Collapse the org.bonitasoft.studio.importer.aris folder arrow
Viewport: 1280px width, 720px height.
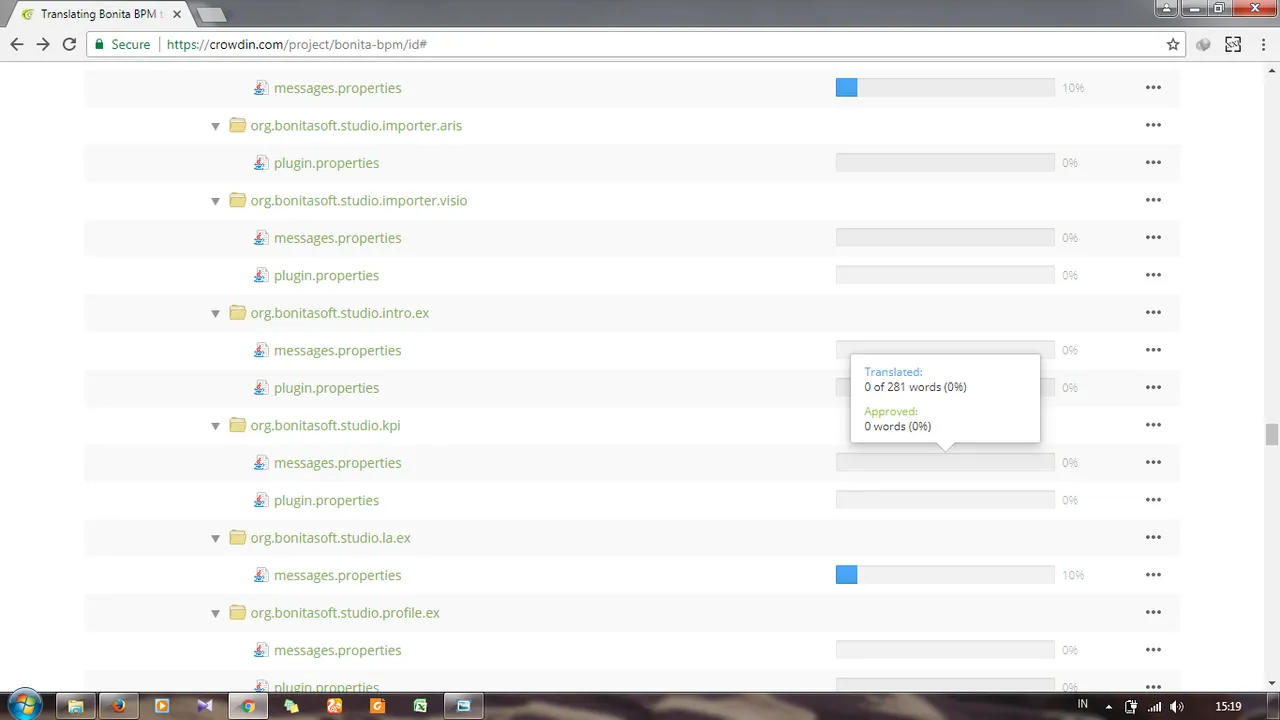(215, 126)
